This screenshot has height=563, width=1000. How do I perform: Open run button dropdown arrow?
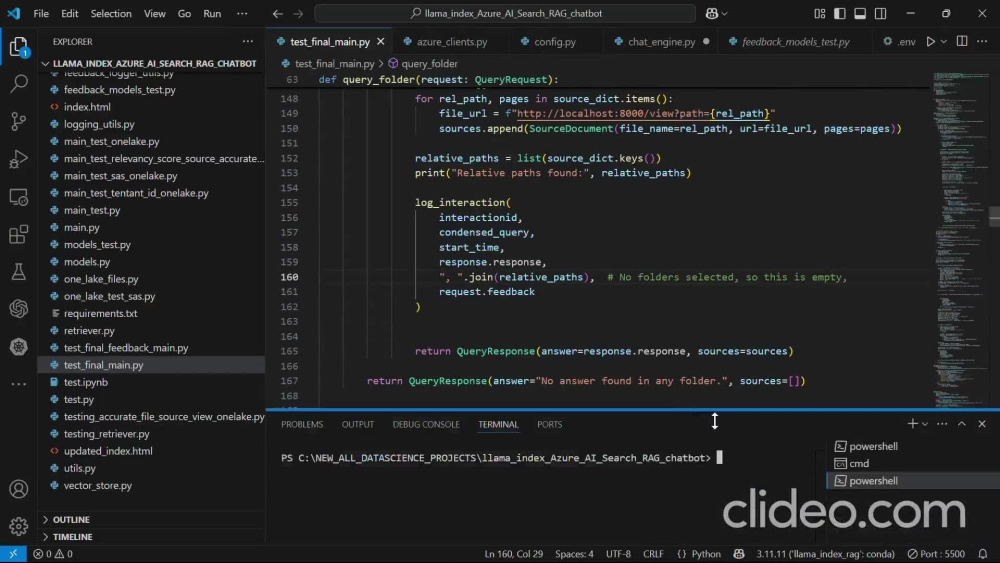pos(944,41)
